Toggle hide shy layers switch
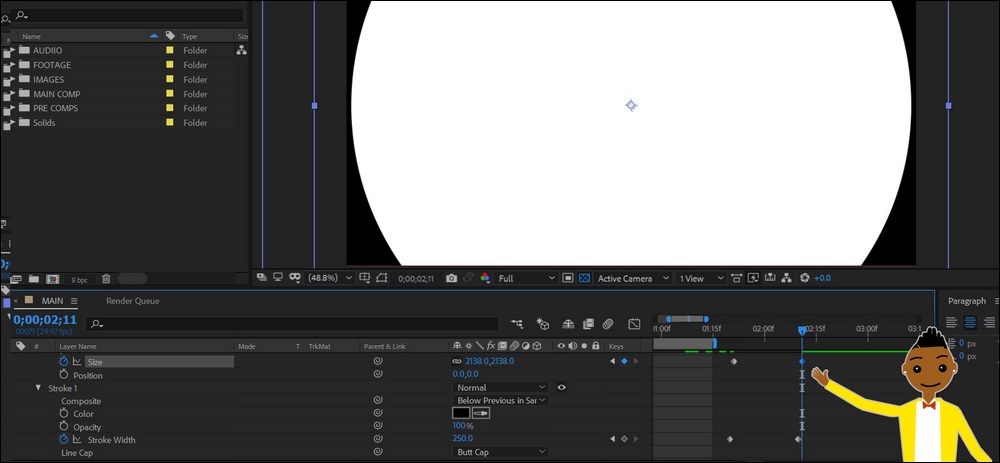Viewport: 1000px width, 463px height. pos(568,324)
